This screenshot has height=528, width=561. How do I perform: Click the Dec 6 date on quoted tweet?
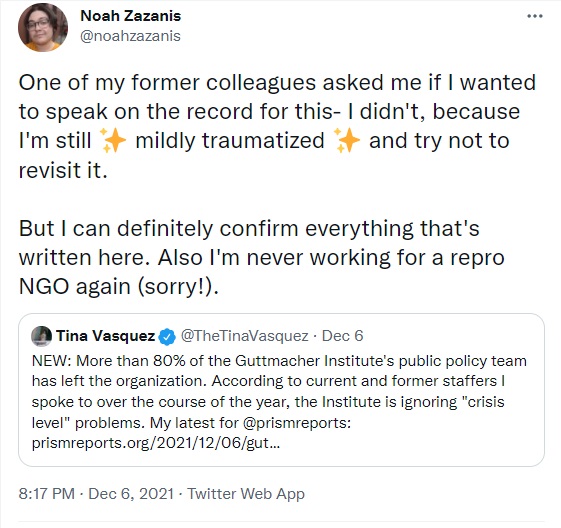(342, 336)
